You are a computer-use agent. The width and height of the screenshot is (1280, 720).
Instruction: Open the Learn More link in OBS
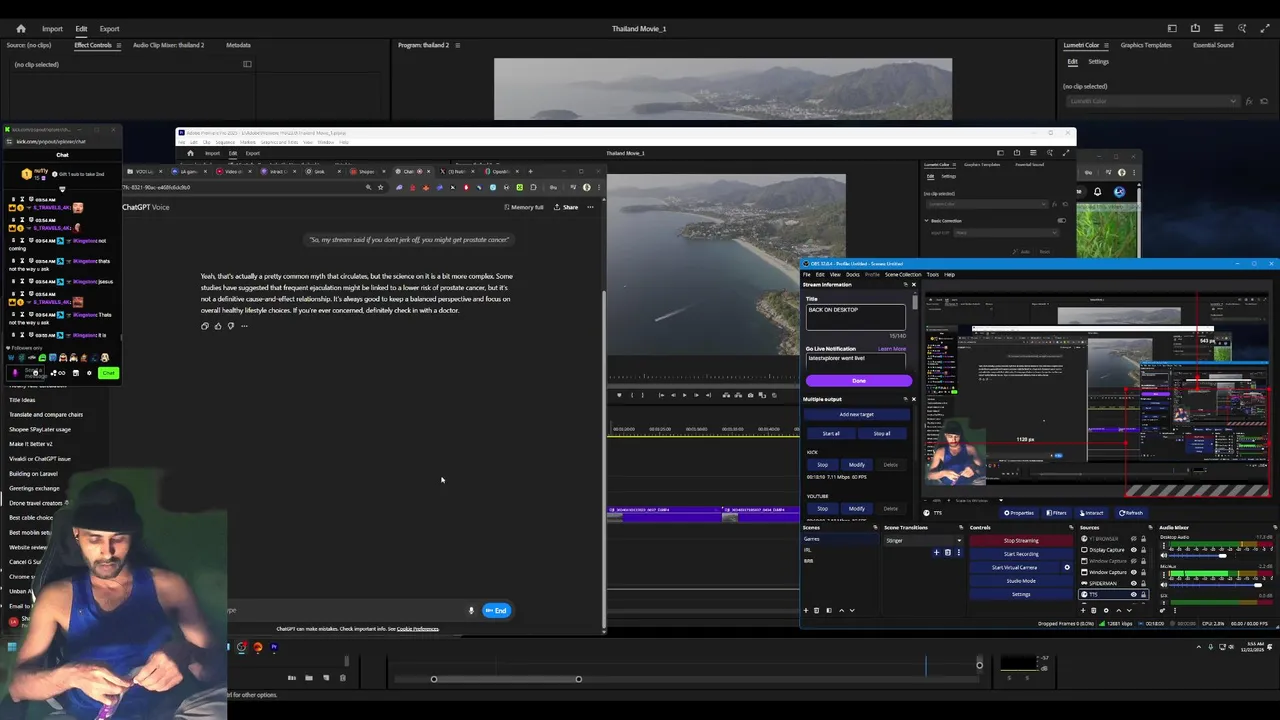891,349
